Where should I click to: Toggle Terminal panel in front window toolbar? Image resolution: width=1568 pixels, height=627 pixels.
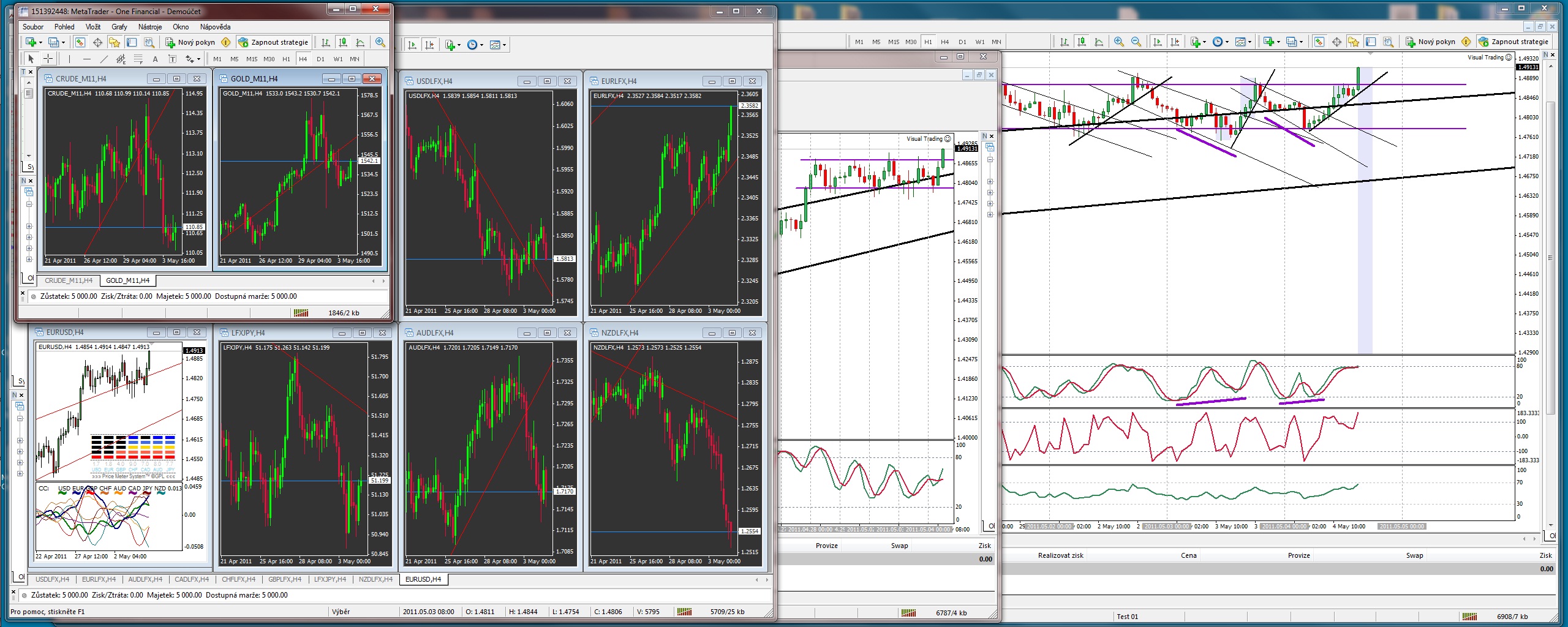point(132,42)
